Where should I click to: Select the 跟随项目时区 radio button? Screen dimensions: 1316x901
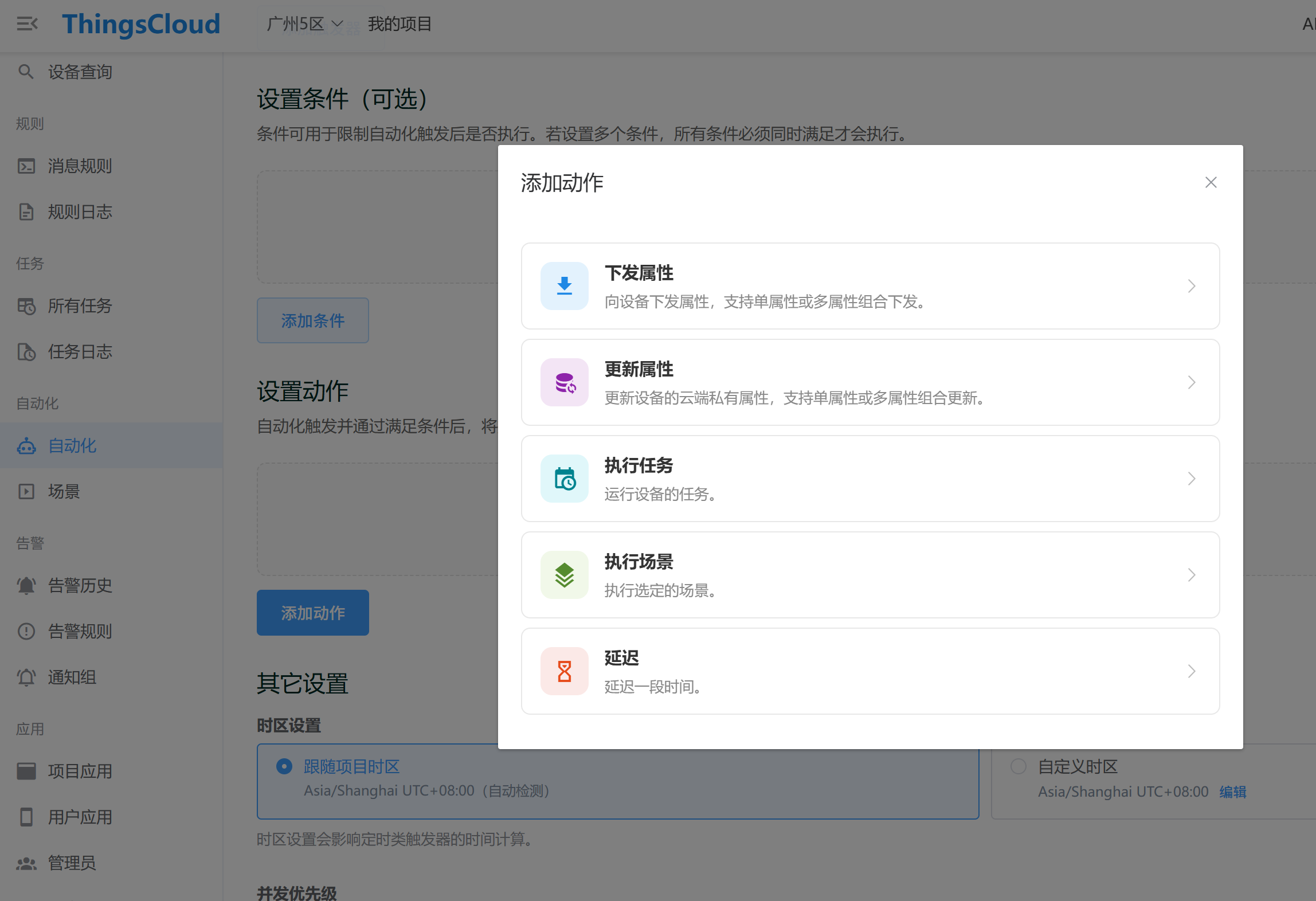(284, 766)
